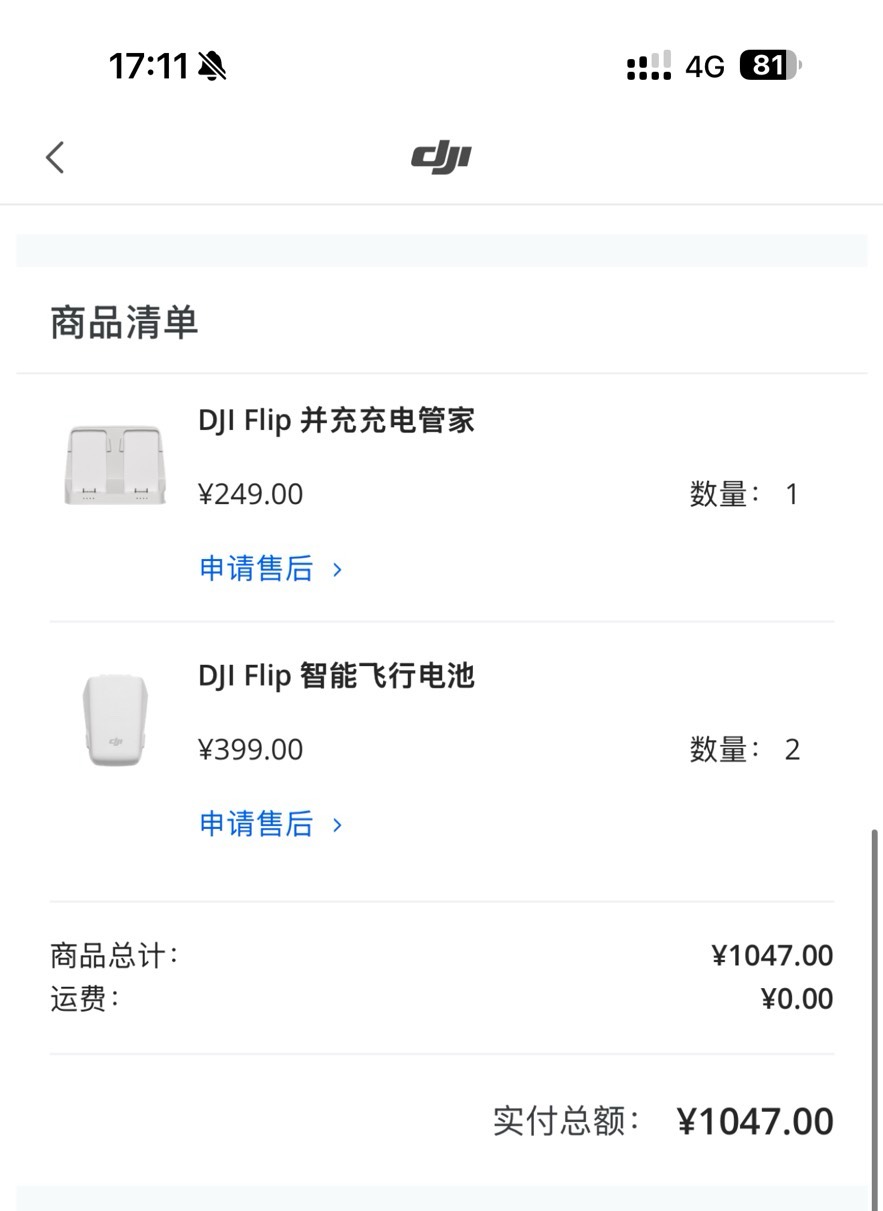Image resolution: width=883 pixels, height=1211 pixels.
Task: Tap the 4G network indicator
Action: tap(705, 67)
